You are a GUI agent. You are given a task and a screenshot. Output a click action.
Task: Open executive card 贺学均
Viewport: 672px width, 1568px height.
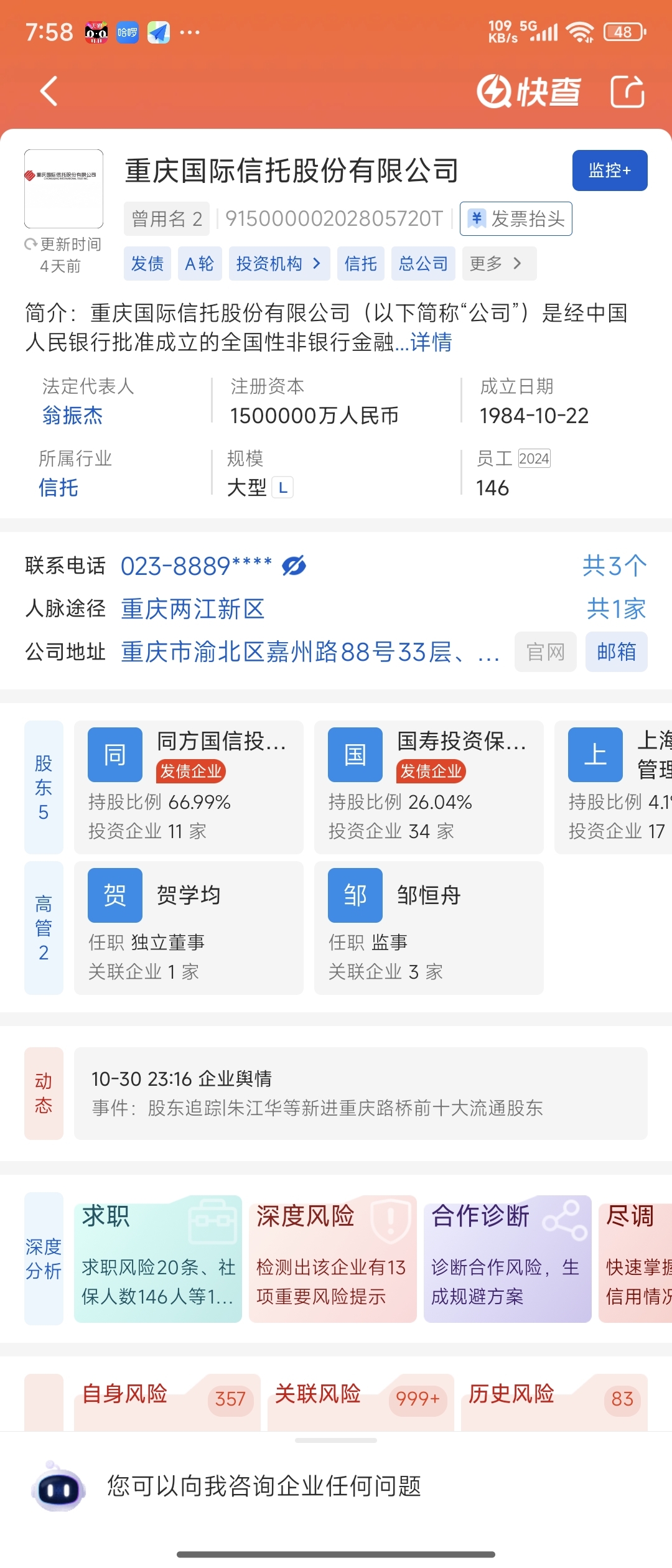[189, 928]
